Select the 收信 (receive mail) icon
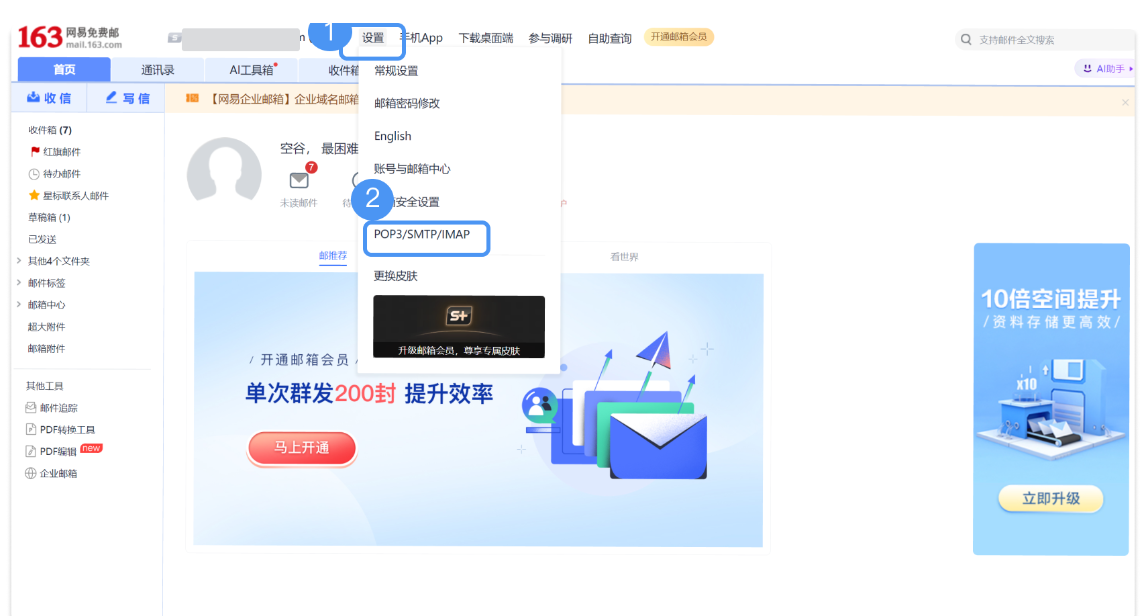The width and height of the screenshot is (1140, 616). [34, 97]
